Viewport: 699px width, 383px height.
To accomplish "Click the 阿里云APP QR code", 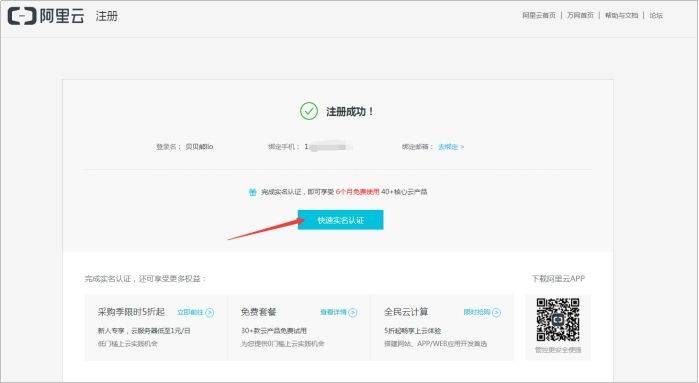I will click(558, 320).
